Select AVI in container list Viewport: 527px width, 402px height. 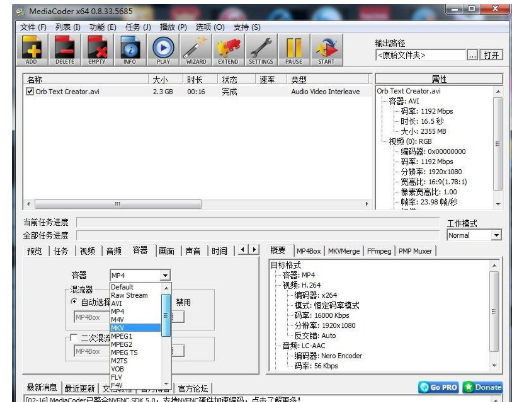coord(135,303)
